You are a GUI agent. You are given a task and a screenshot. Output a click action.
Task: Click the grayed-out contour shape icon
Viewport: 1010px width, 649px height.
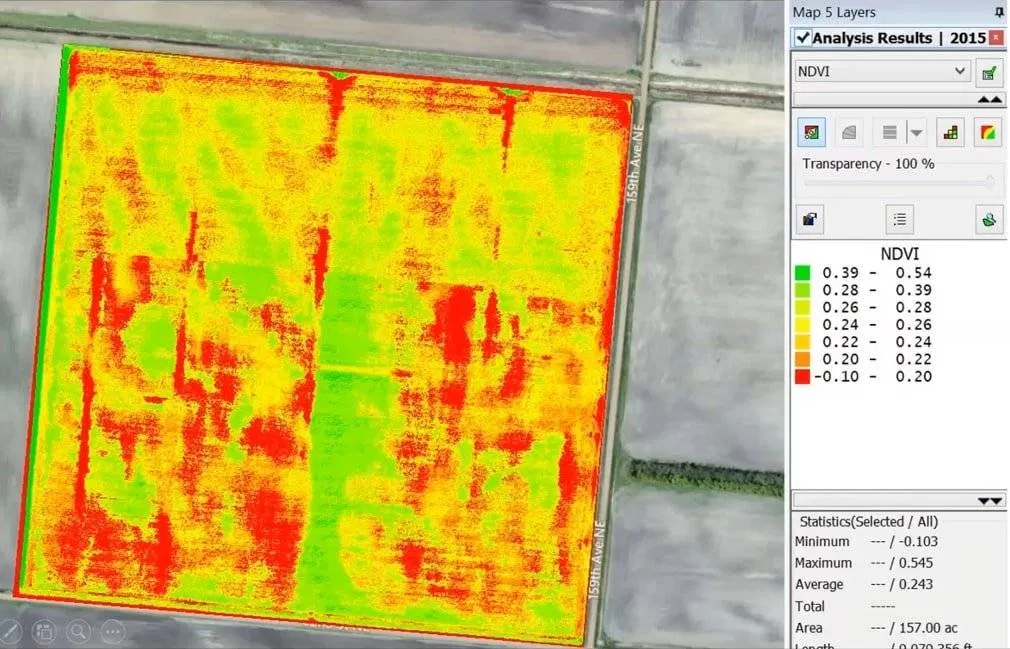849,132
